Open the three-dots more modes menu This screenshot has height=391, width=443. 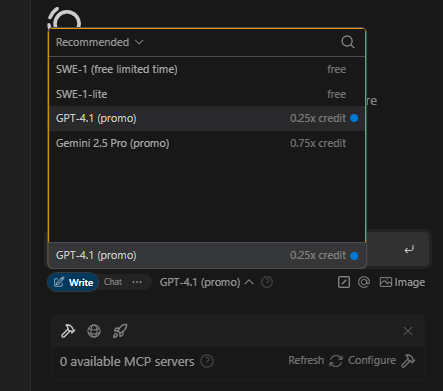[137, 282]
